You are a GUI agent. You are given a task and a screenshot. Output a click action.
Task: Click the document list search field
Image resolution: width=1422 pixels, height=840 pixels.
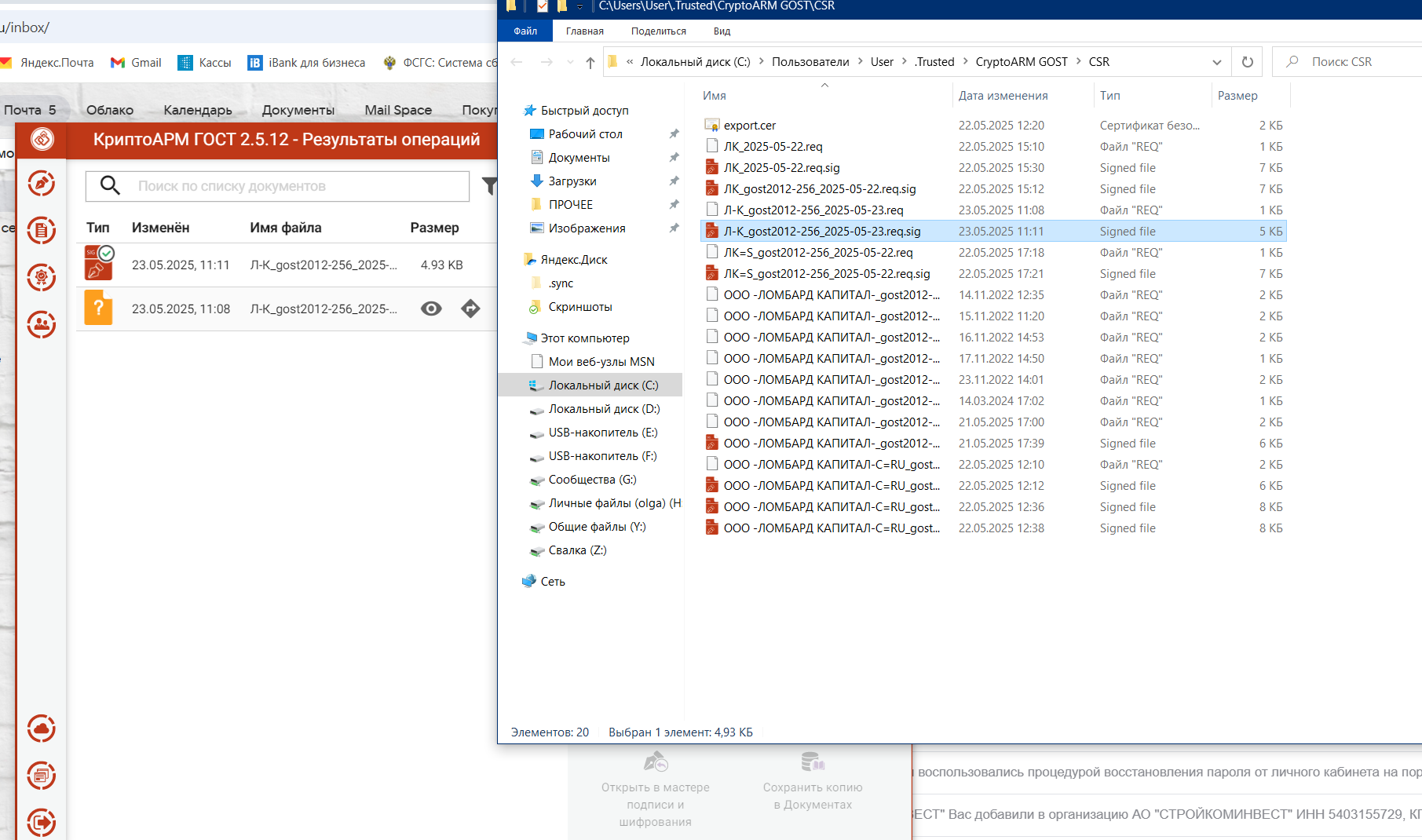click(x=278, y=186)
